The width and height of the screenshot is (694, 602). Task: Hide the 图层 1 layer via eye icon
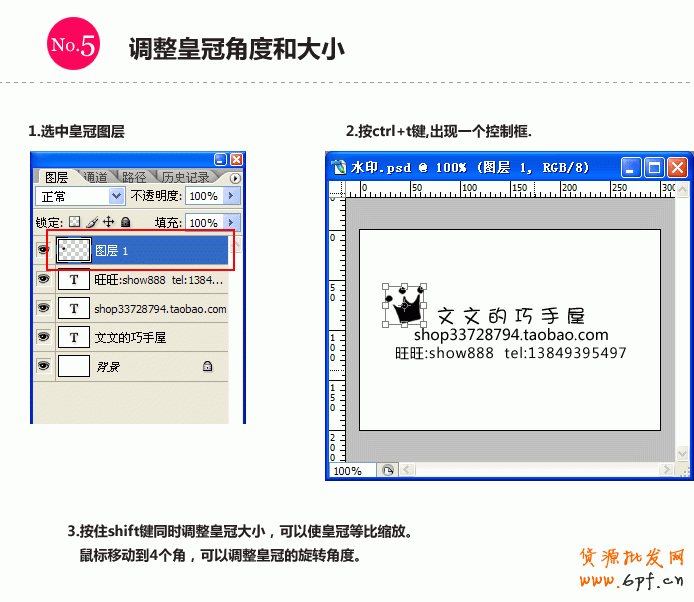click(x=43, y=250)
